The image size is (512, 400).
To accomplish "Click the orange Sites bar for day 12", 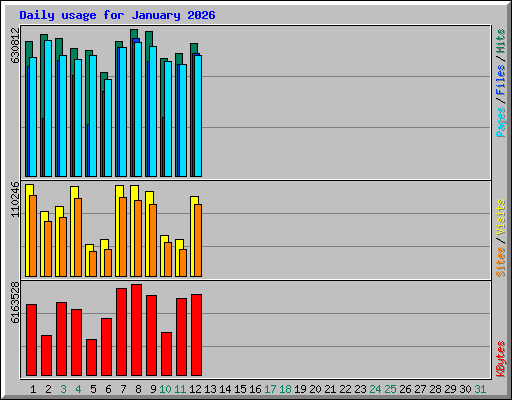I will pyautogui.click(x=198, y=240).
